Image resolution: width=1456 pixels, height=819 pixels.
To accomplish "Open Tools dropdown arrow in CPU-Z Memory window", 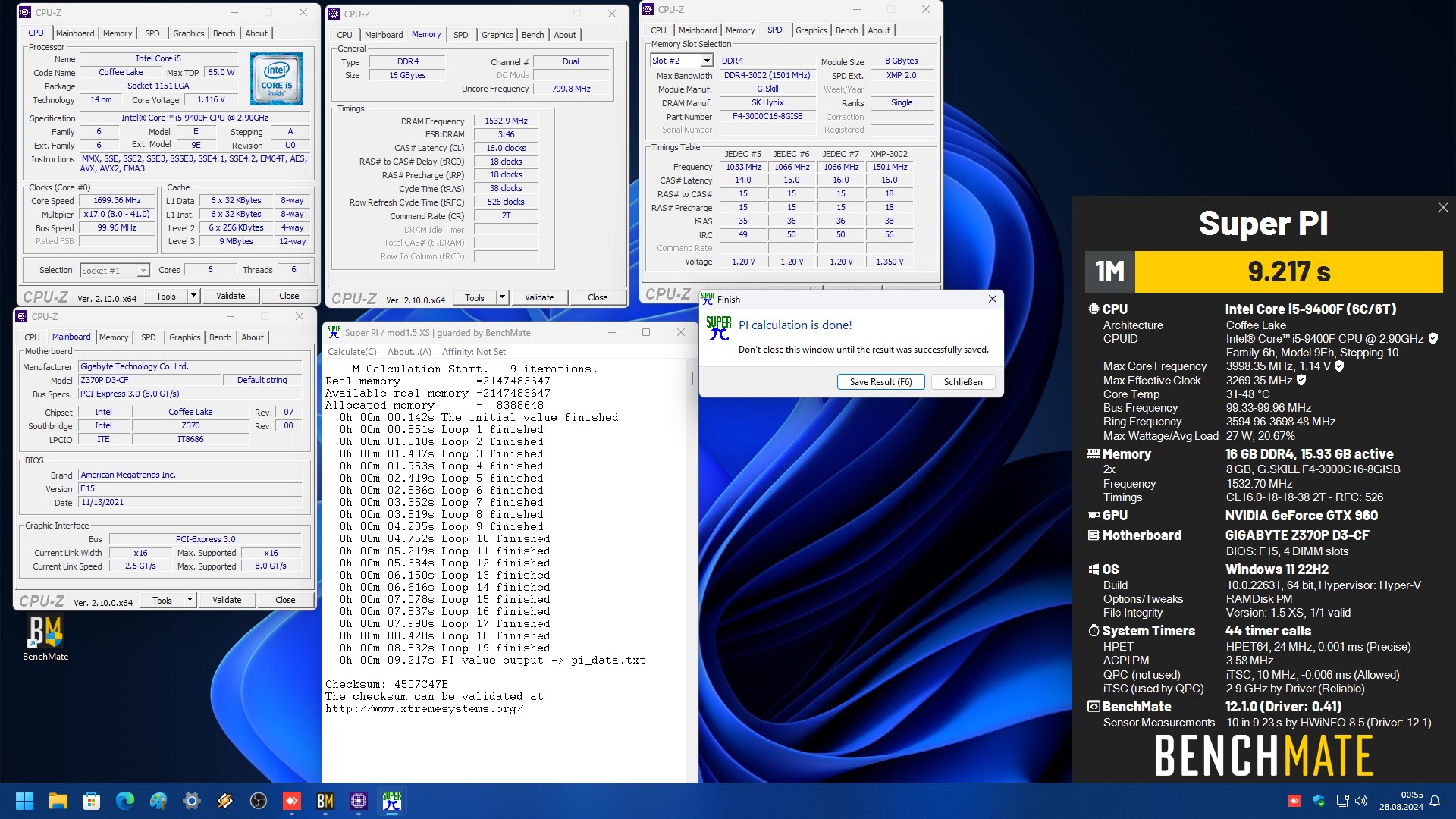I will [x=502, y=297].
